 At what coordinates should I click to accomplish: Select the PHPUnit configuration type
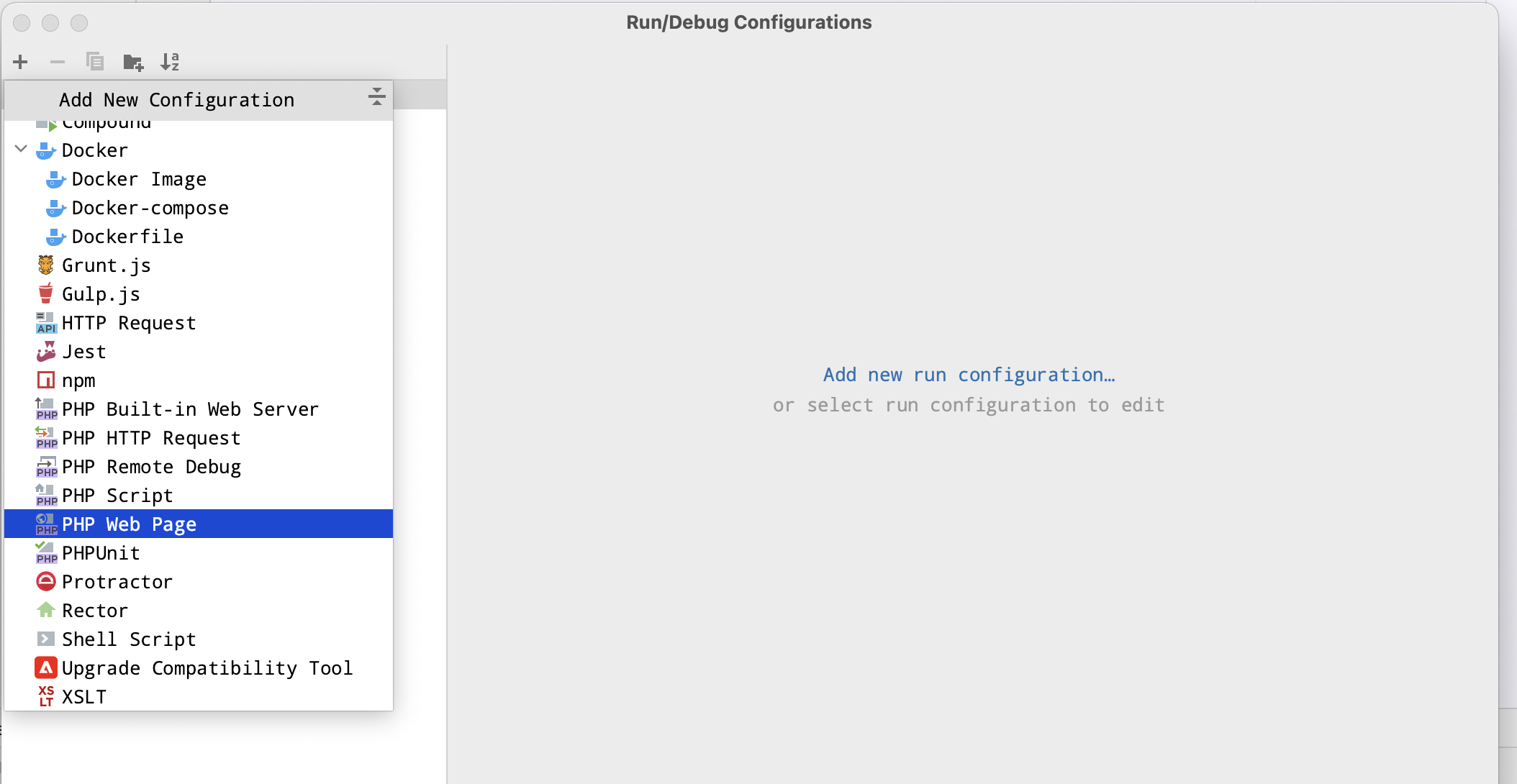point(101,552)
